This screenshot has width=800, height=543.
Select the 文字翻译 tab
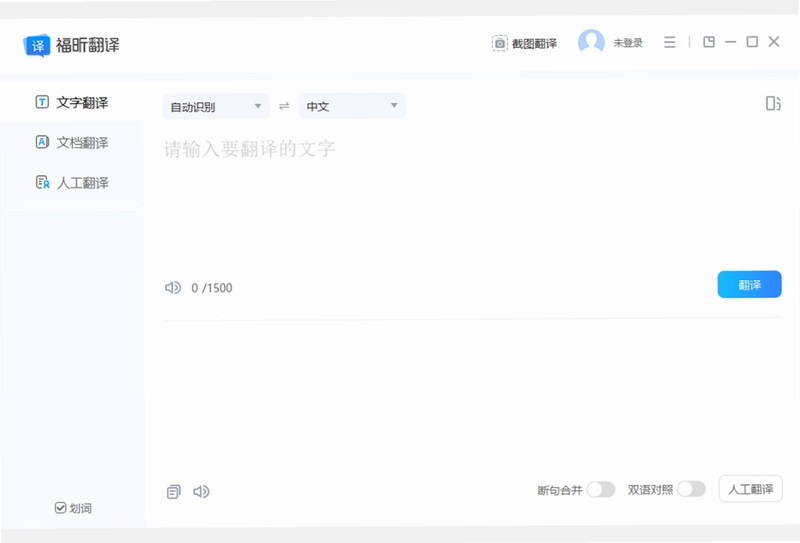point(72,102)
